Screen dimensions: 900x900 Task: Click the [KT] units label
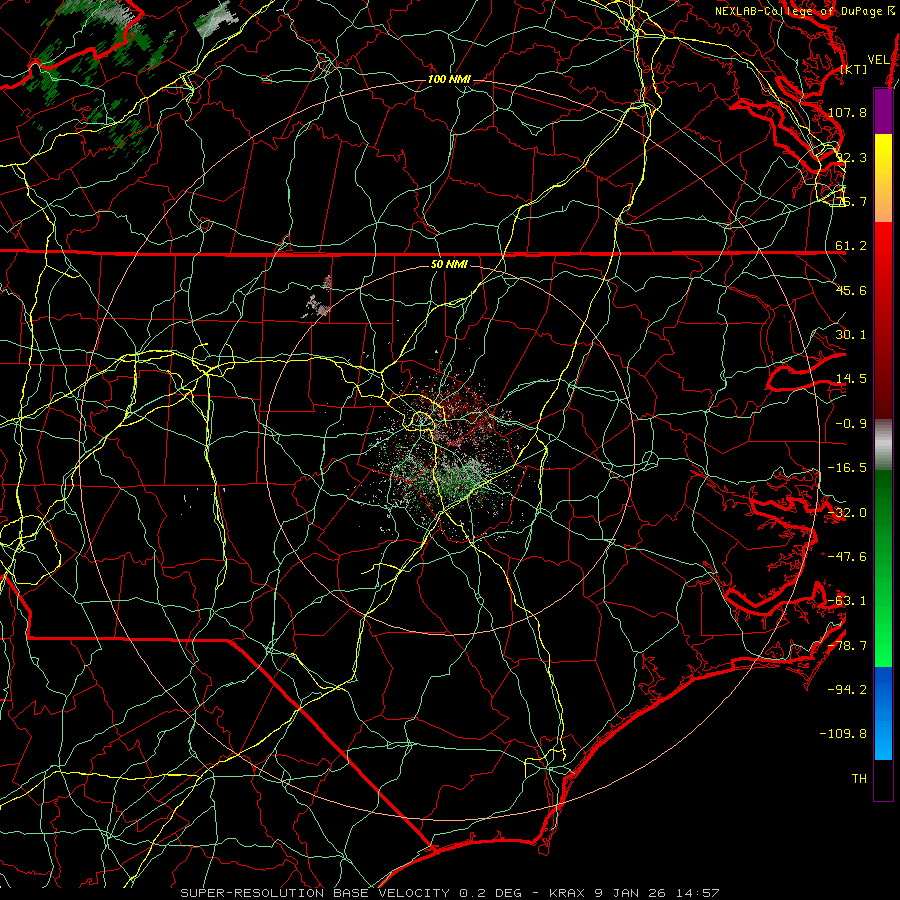coord(853,69)
